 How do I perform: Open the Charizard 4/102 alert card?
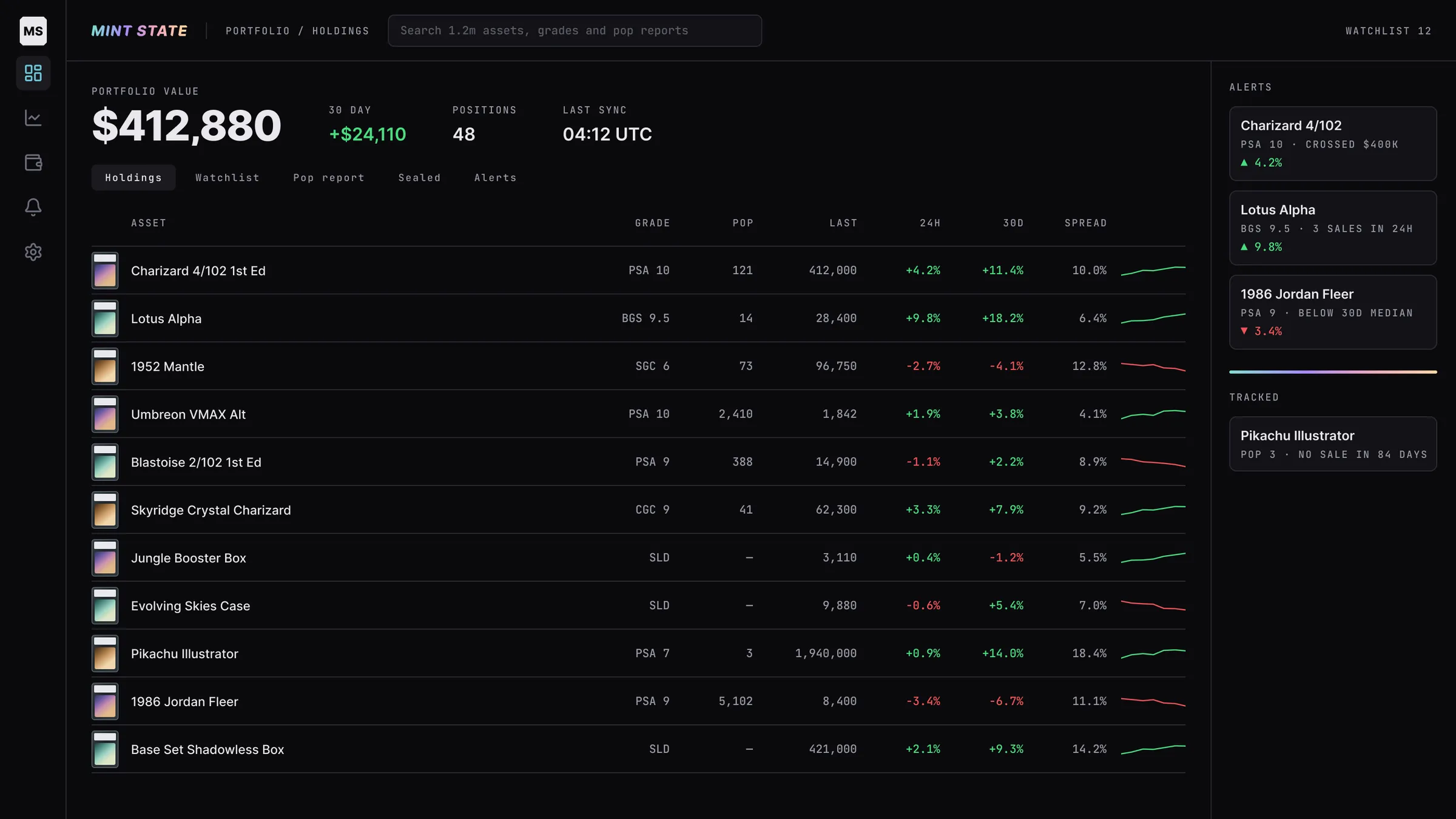pyautogui.click(x=1333, y=144)
